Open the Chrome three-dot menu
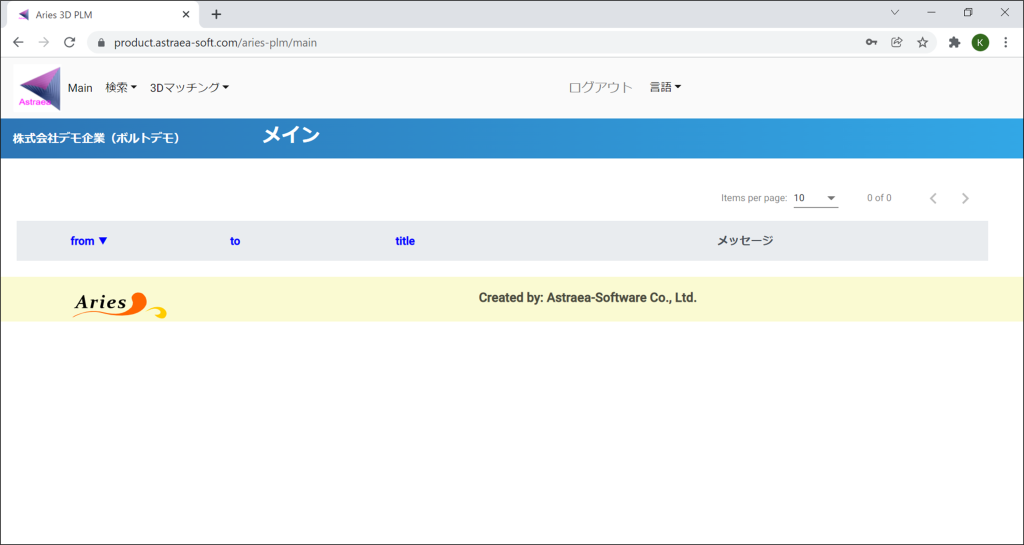Screen dimensions: 1024x545 pyautogui.click(x=1006, y=42)
